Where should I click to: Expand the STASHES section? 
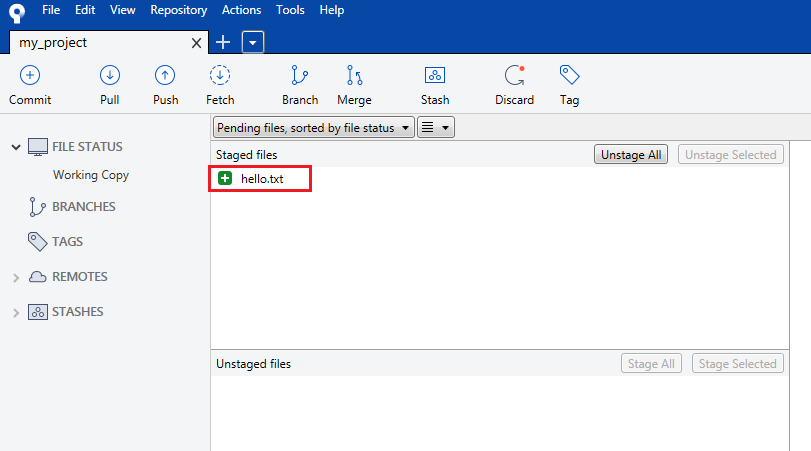click(16, 313)
